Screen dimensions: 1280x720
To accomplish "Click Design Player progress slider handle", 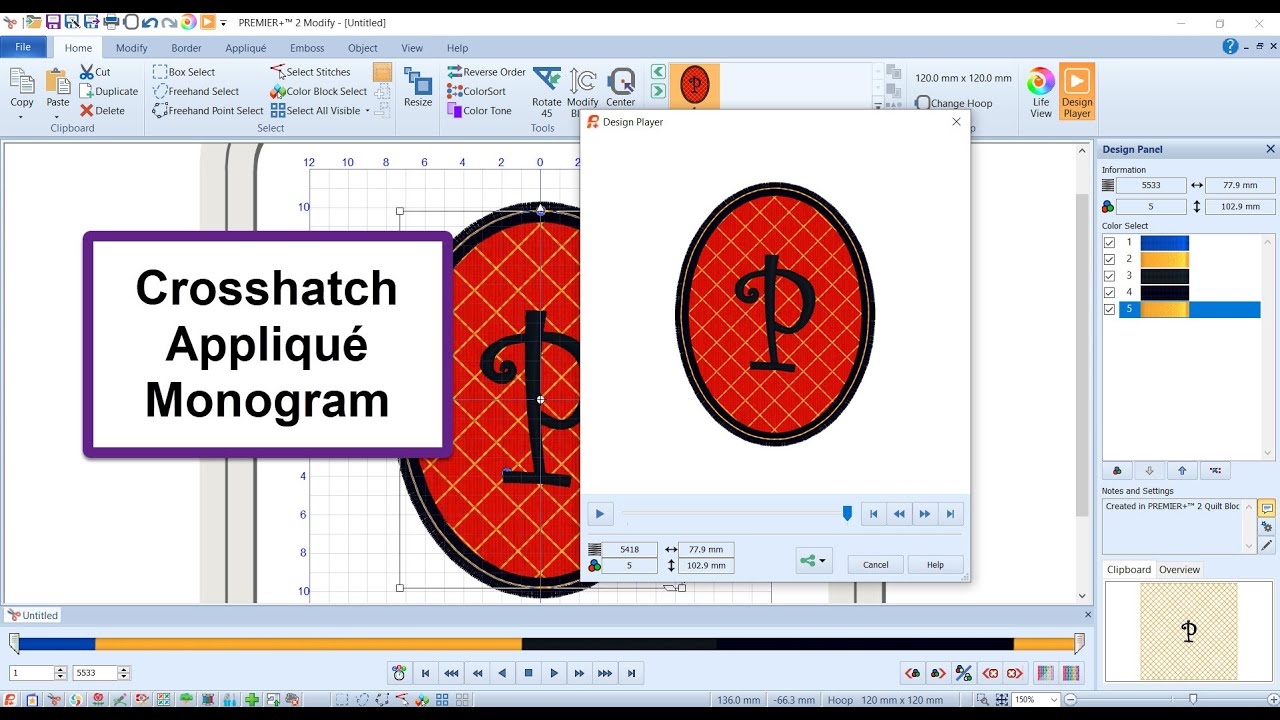I will [x=847, y=513].
